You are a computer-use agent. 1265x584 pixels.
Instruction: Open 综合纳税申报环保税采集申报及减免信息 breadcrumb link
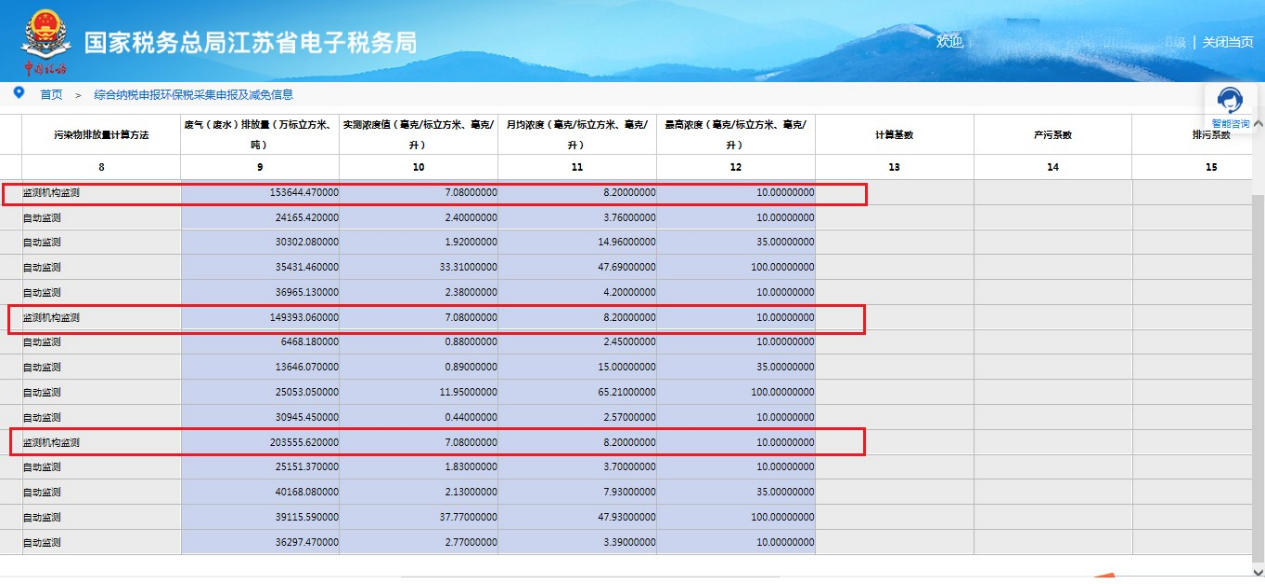point(193,95)
